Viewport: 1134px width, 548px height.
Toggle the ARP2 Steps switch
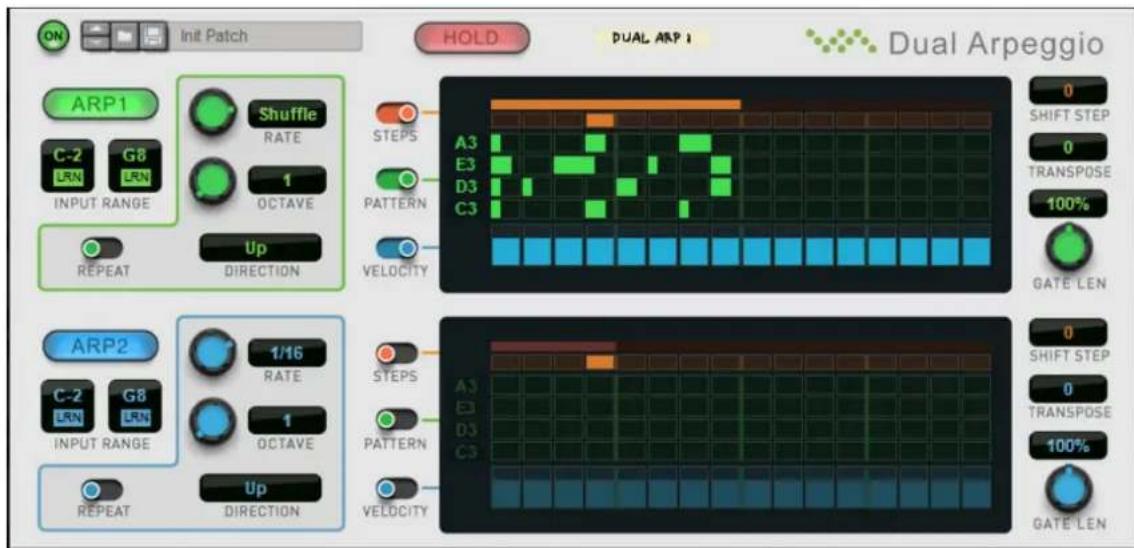[x=397, y=354]
